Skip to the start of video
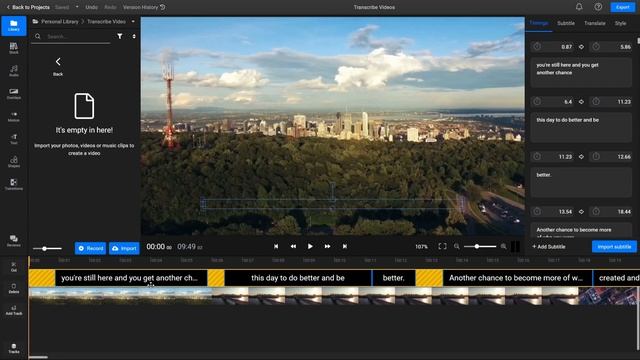Screen dimensions: 640x360 (276, 246)
